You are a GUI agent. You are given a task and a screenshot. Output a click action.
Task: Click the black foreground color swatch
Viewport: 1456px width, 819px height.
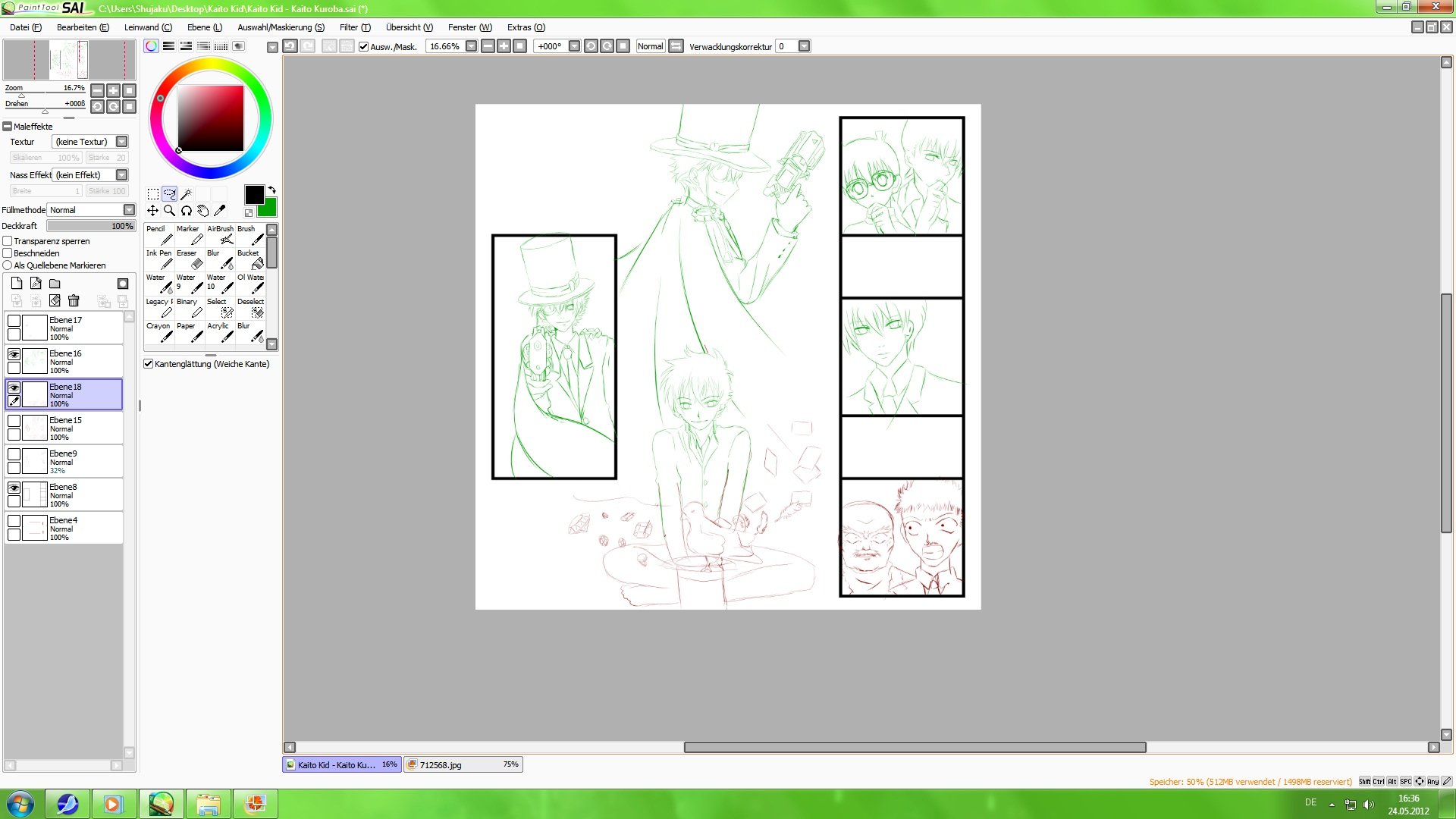[253, 193]
